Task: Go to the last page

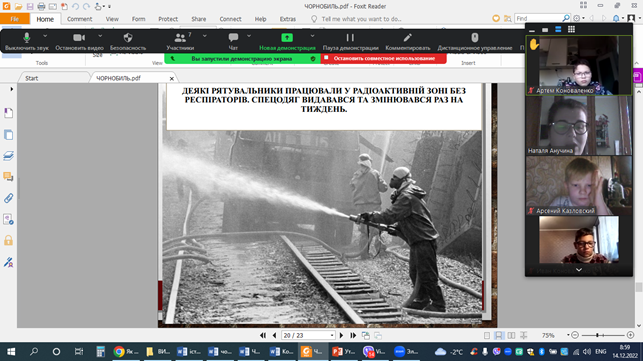Action: 353,336
